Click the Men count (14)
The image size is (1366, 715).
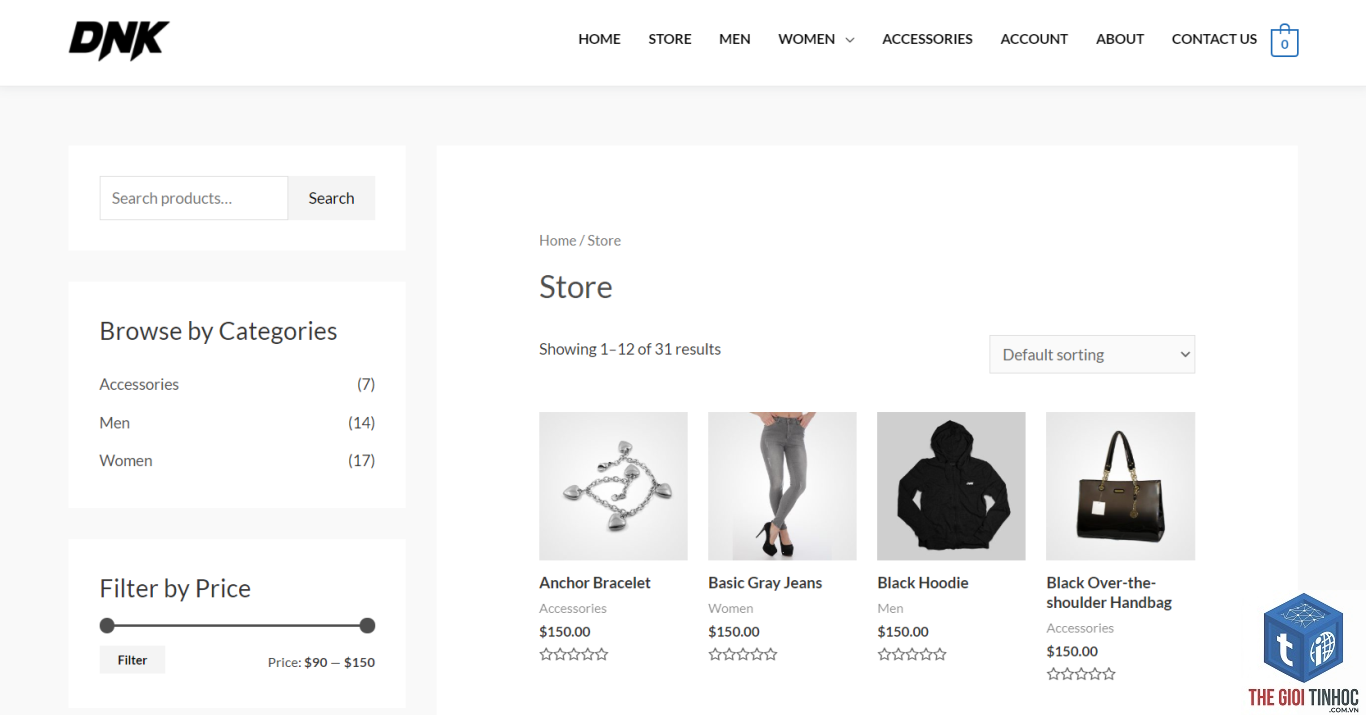click(x=362, y=423)
